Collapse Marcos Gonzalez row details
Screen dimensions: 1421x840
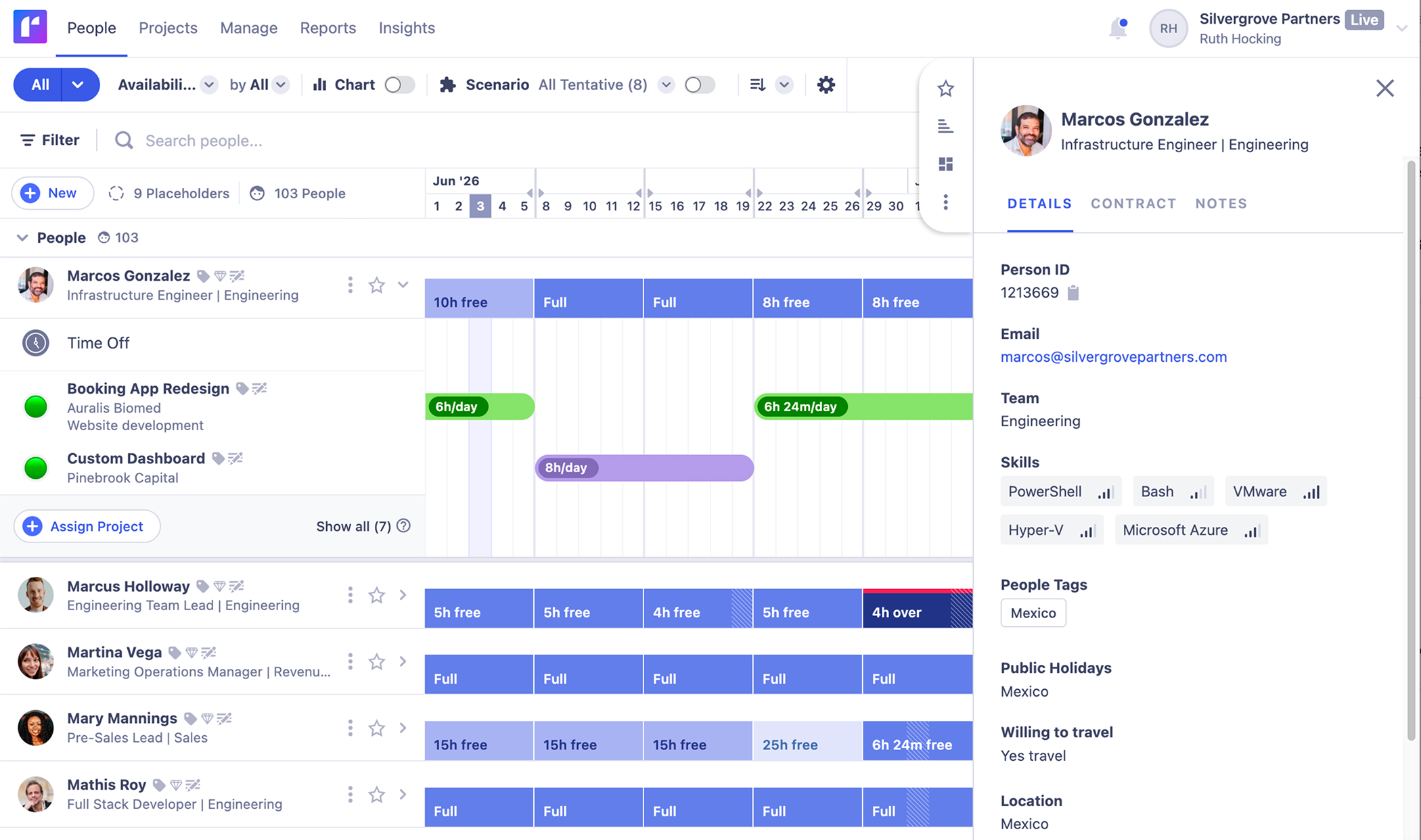pos(403,285)
